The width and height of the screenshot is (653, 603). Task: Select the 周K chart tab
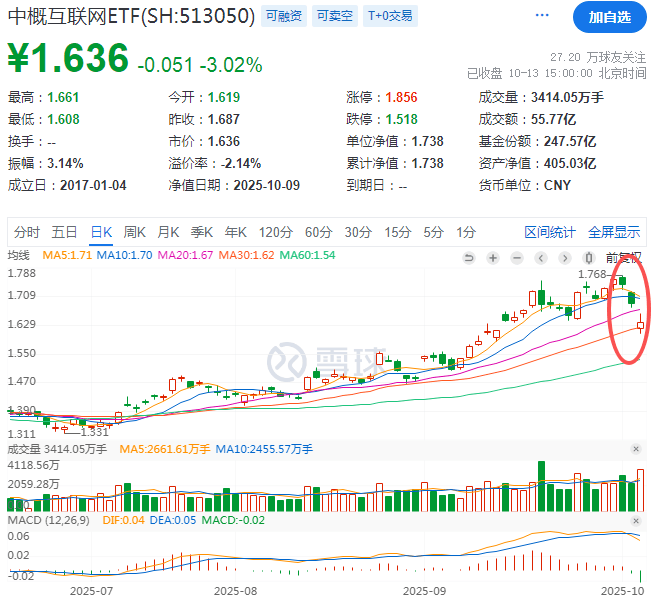(134, 232)
